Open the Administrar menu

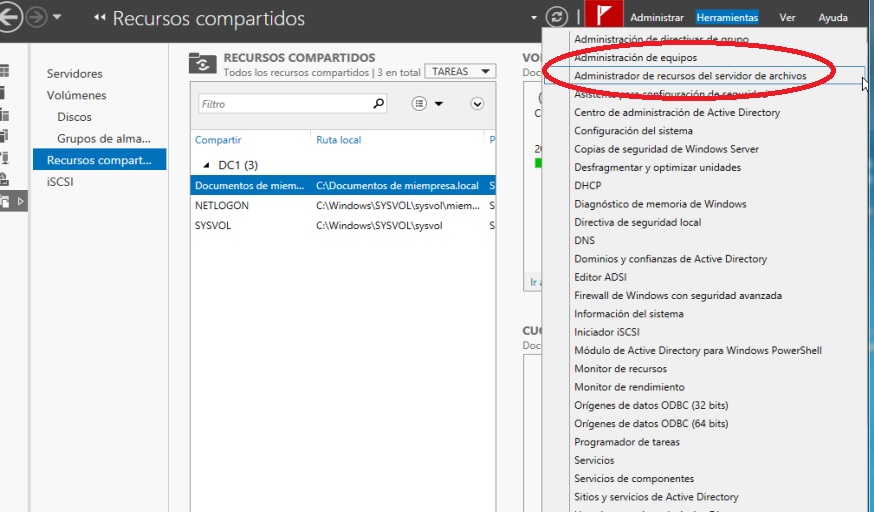point(657,18)
